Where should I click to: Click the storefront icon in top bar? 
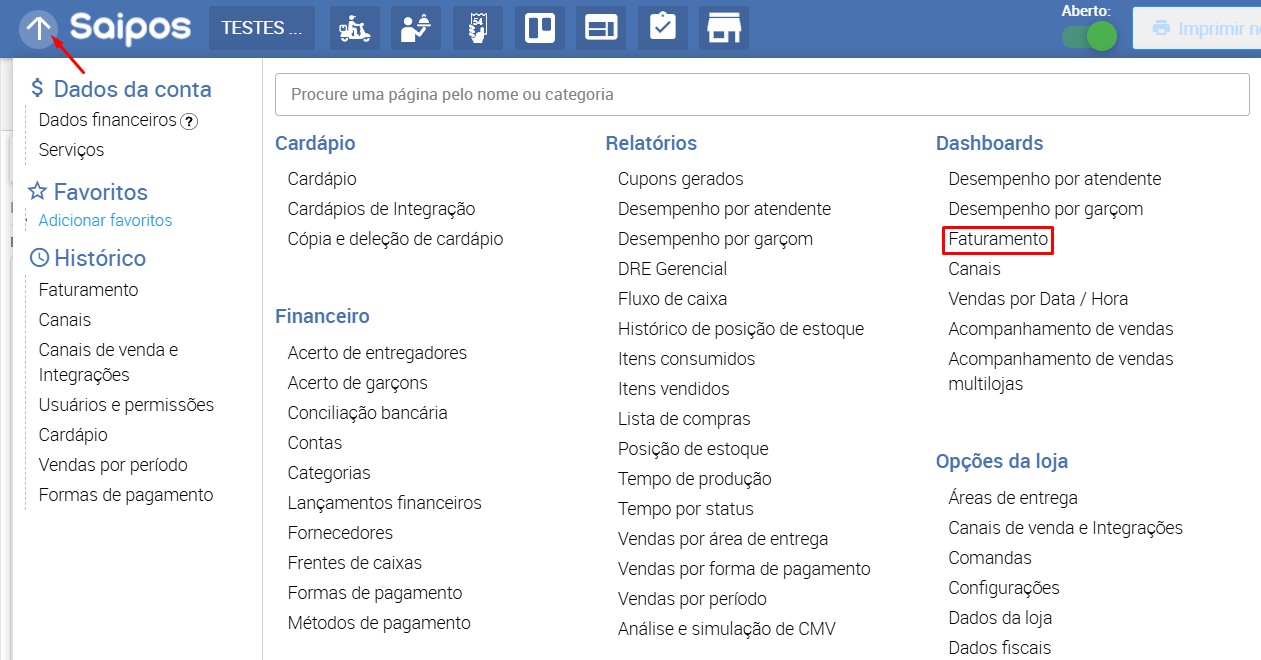[x=724, y=28]
